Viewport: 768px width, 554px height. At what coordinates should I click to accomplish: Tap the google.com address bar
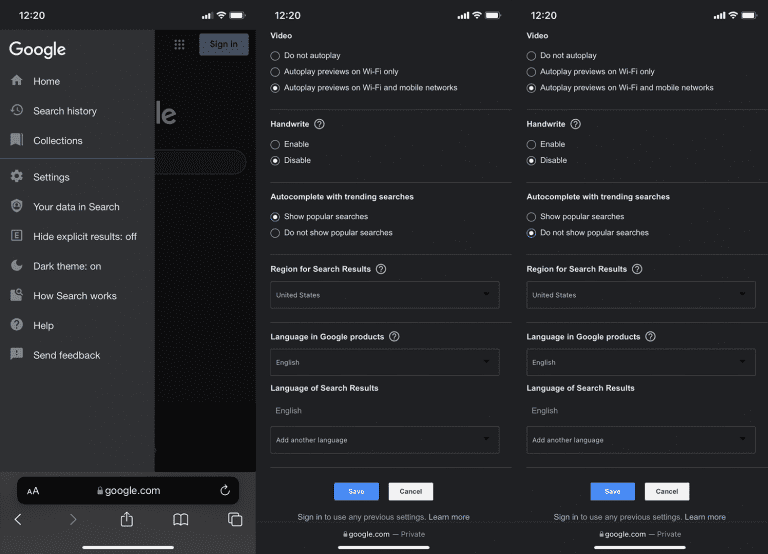coord(128,490)
